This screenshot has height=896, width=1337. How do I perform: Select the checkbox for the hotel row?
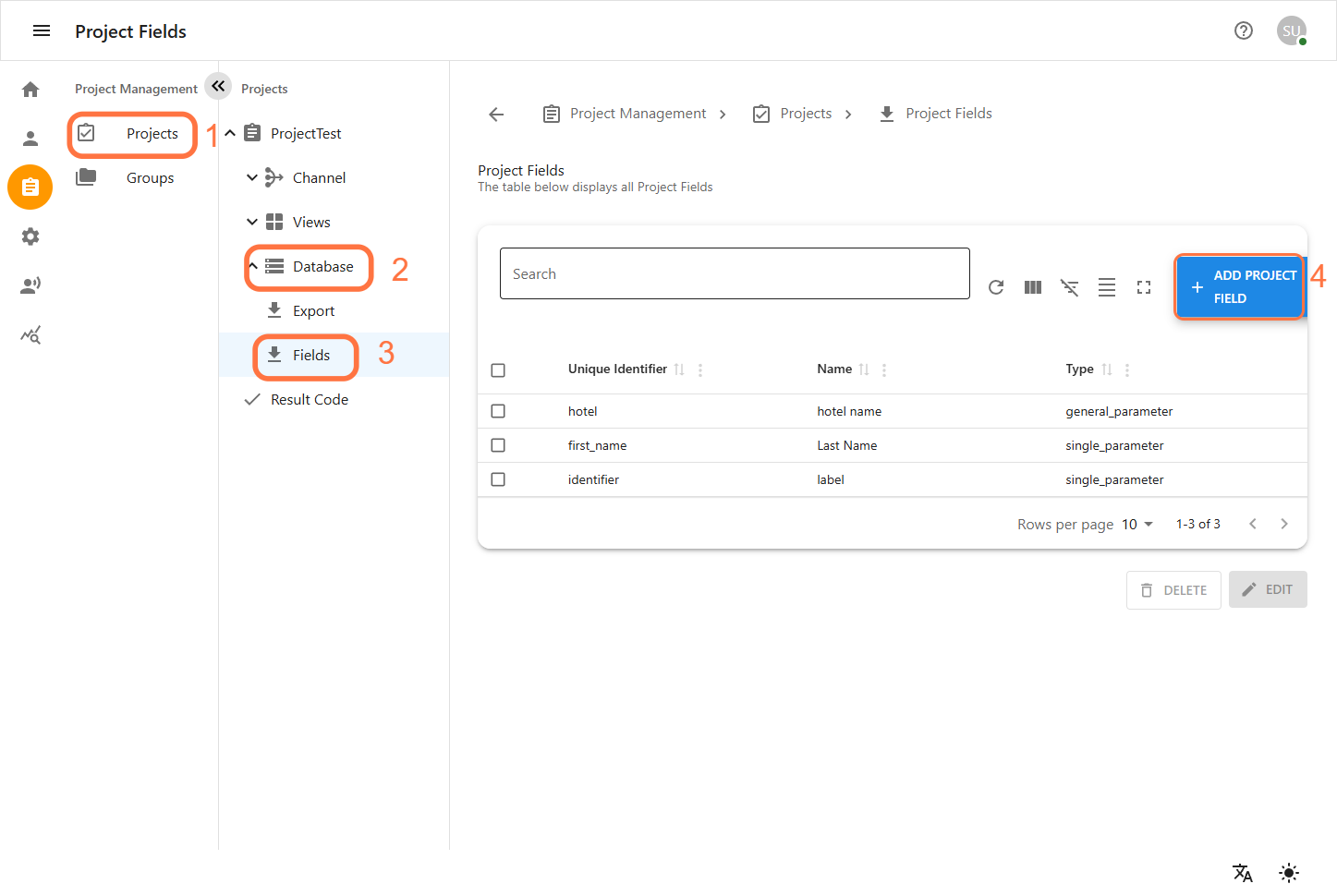[498, 410]
